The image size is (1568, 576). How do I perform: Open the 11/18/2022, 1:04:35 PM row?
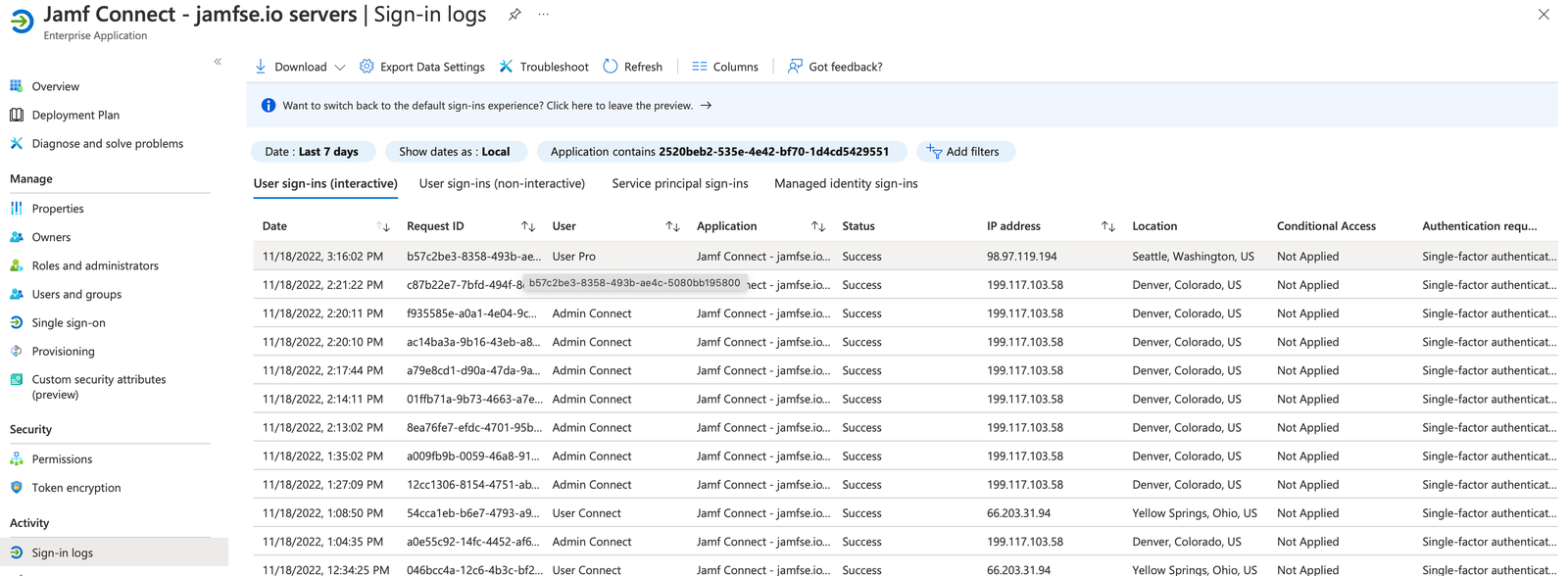pyautogui.click(x=906, y=542)
